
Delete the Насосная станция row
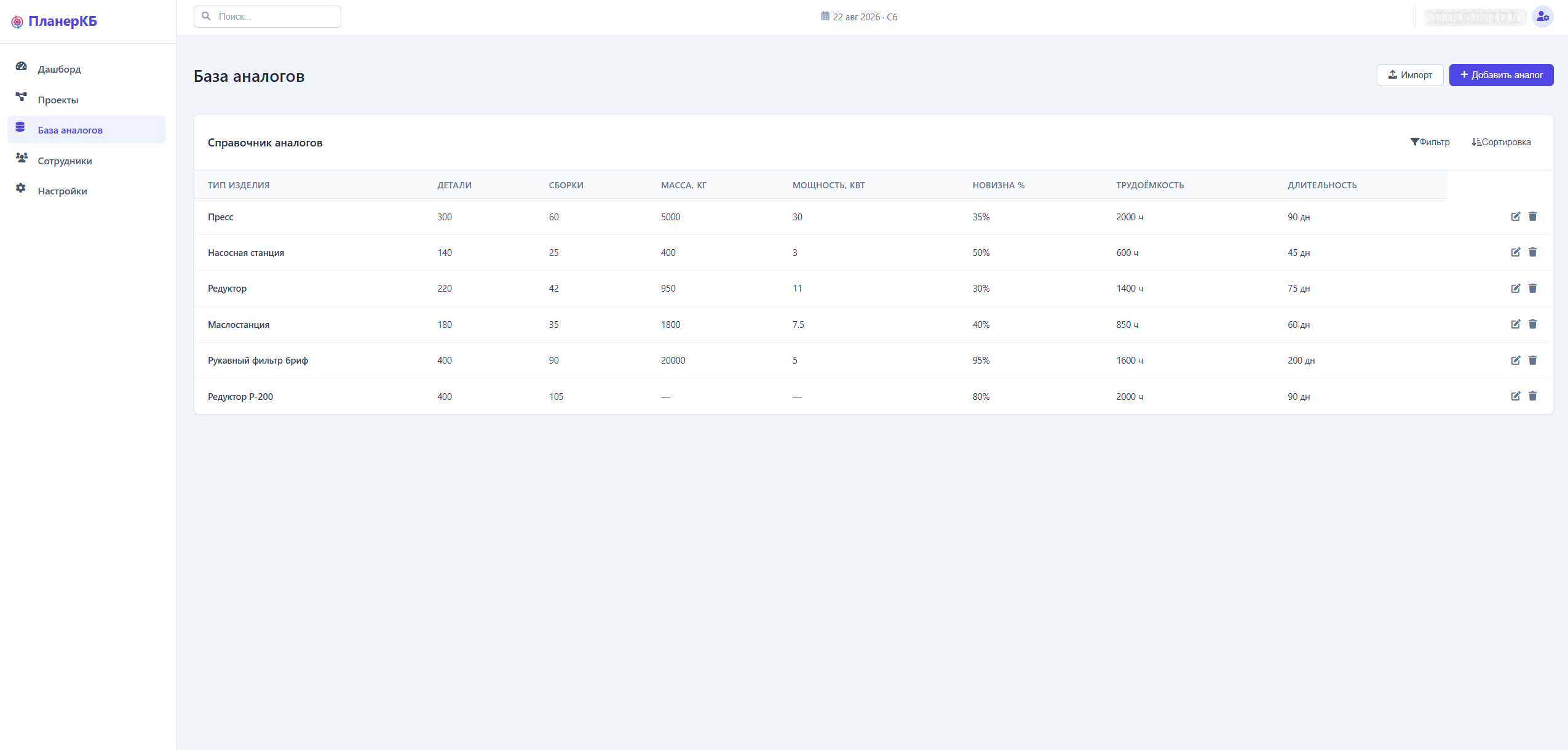click(x=1532, y=252)
